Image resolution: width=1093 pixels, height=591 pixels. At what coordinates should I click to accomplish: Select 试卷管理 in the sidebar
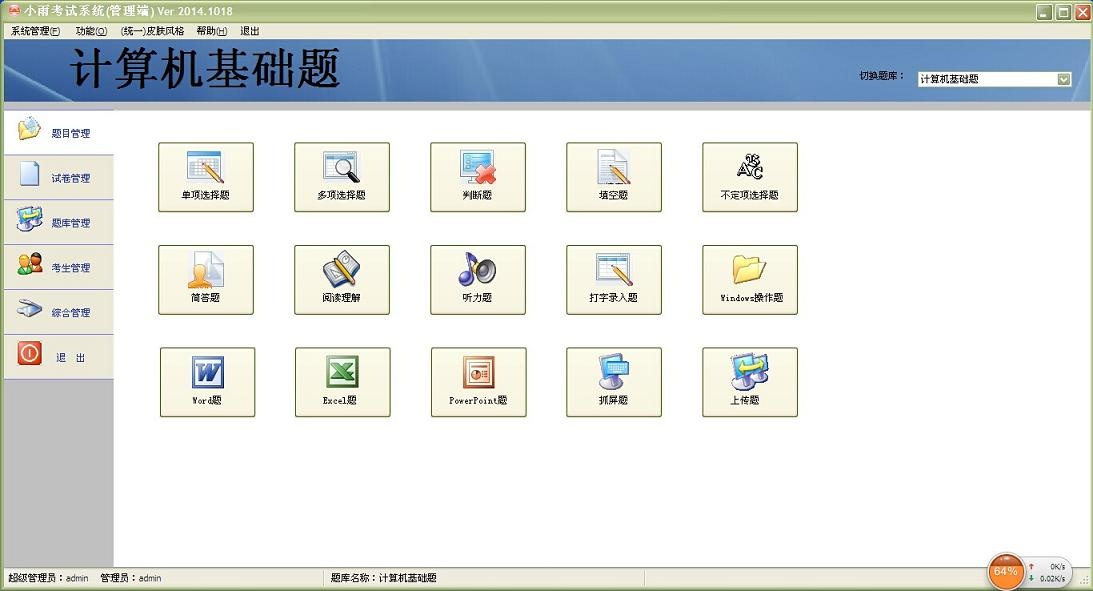59,177
